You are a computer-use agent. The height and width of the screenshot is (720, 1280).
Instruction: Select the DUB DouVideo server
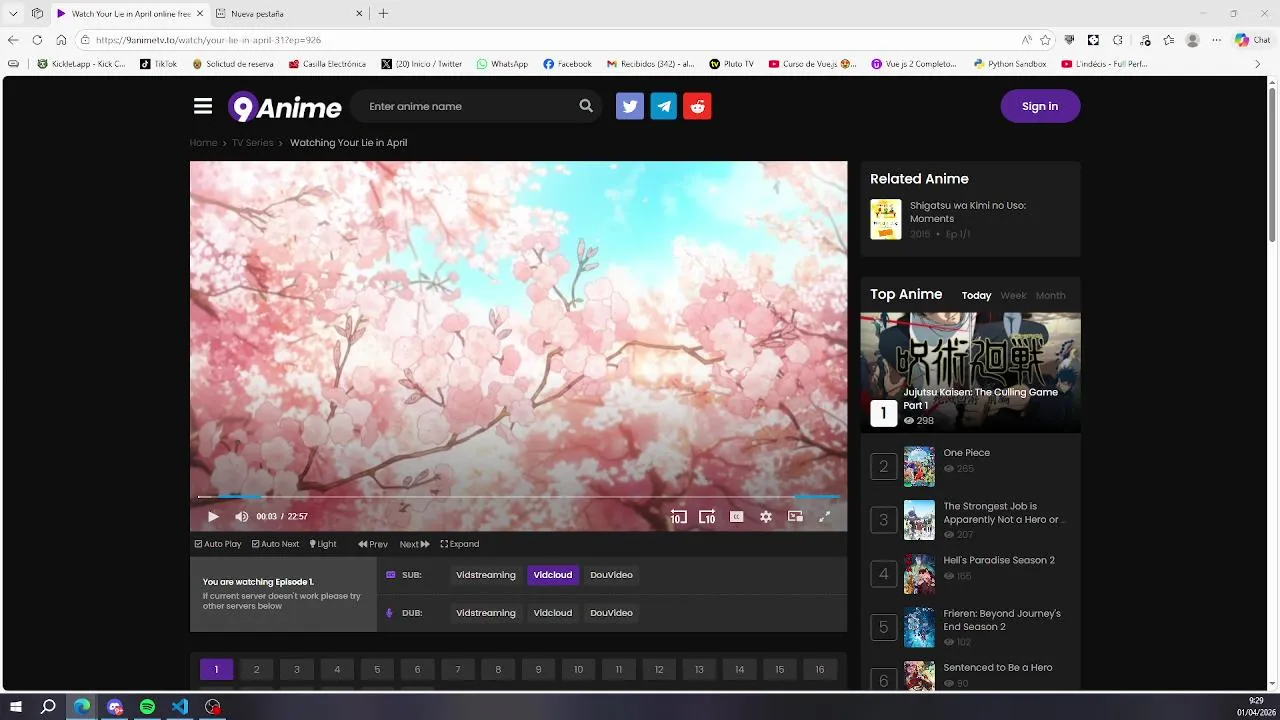(x=611, y=613)
